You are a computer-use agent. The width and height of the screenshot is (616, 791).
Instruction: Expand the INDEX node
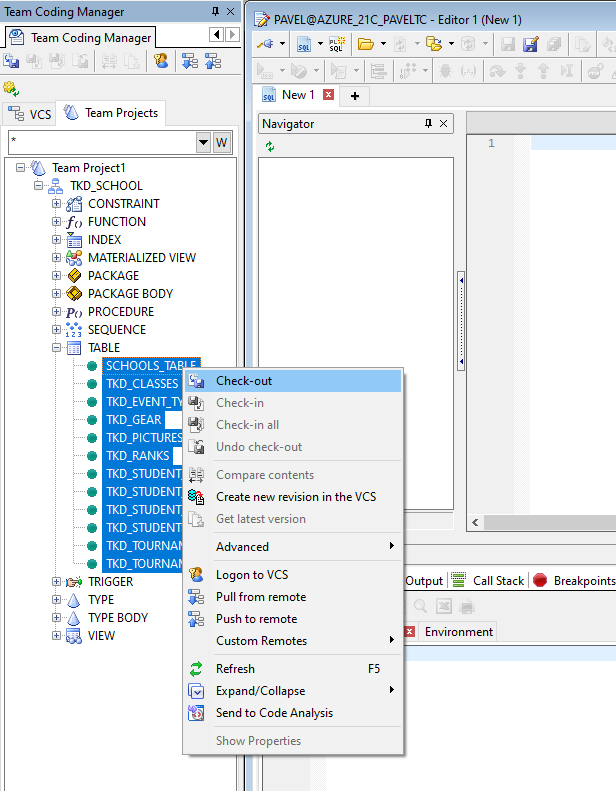pyautogui.click(x=57, y=240)
